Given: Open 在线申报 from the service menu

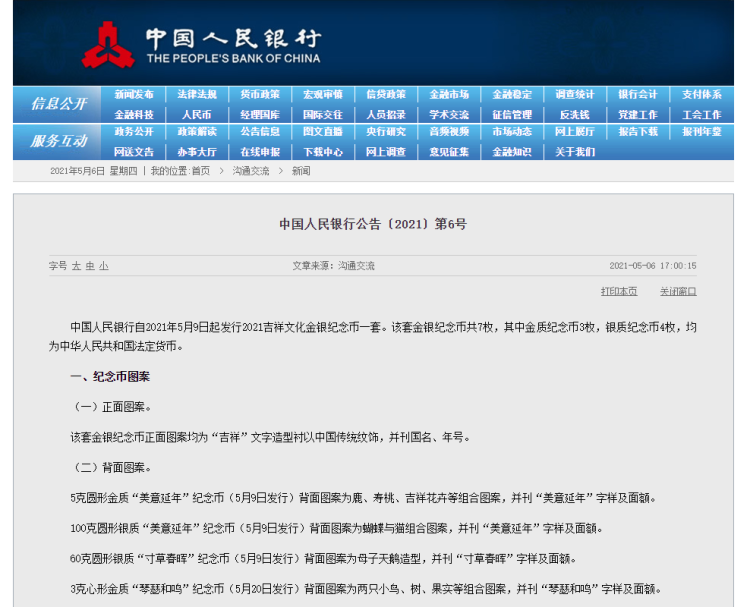Looking at the screenshot, I should [x=260, y=152].
